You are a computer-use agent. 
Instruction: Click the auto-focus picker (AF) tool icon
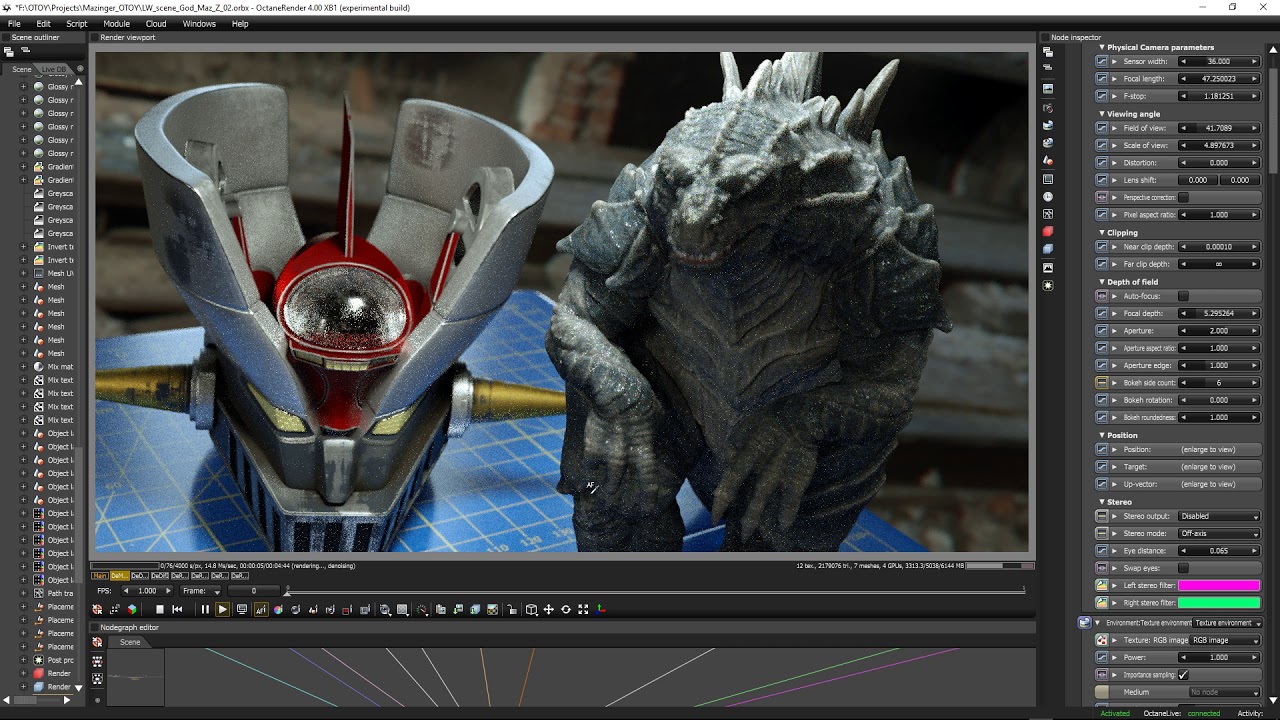[x=261, y=609]
